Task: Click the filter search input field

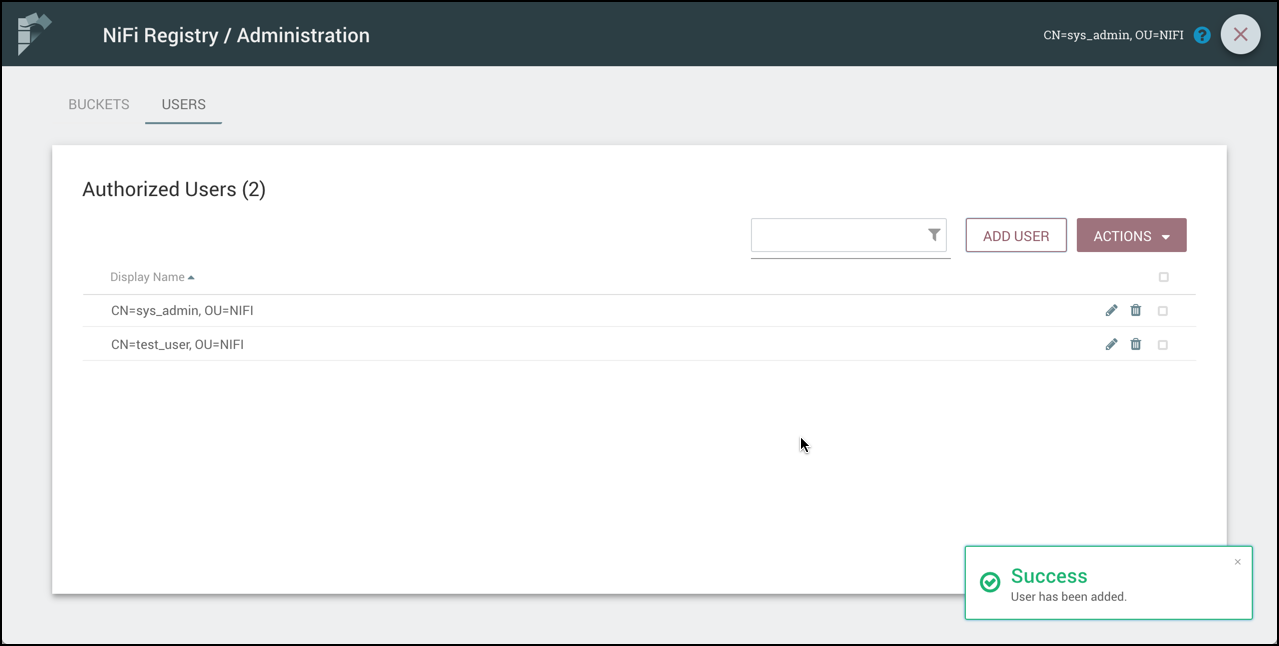Action: tap(840, 235)
